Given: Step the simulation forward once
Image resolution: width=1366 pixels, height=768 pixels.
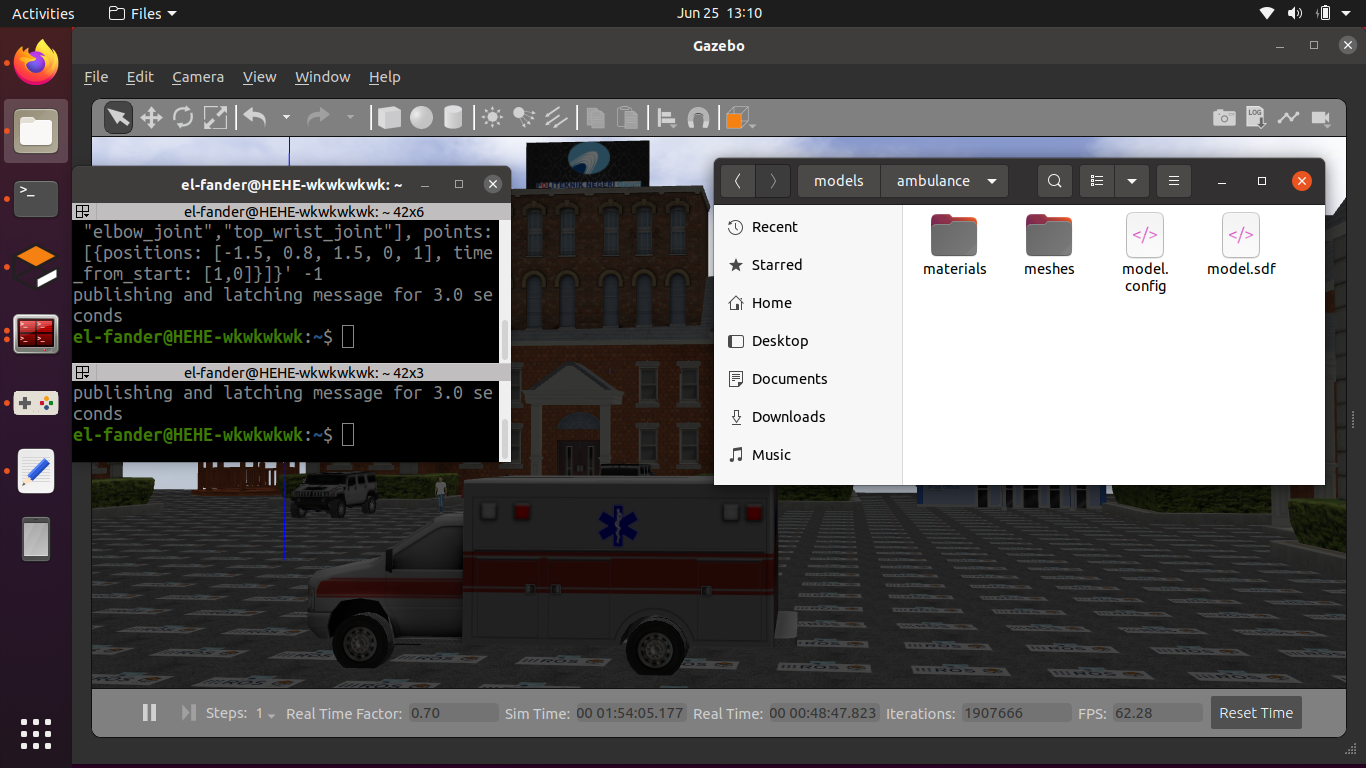Looking at the screenshot, I should pos(188,712).
